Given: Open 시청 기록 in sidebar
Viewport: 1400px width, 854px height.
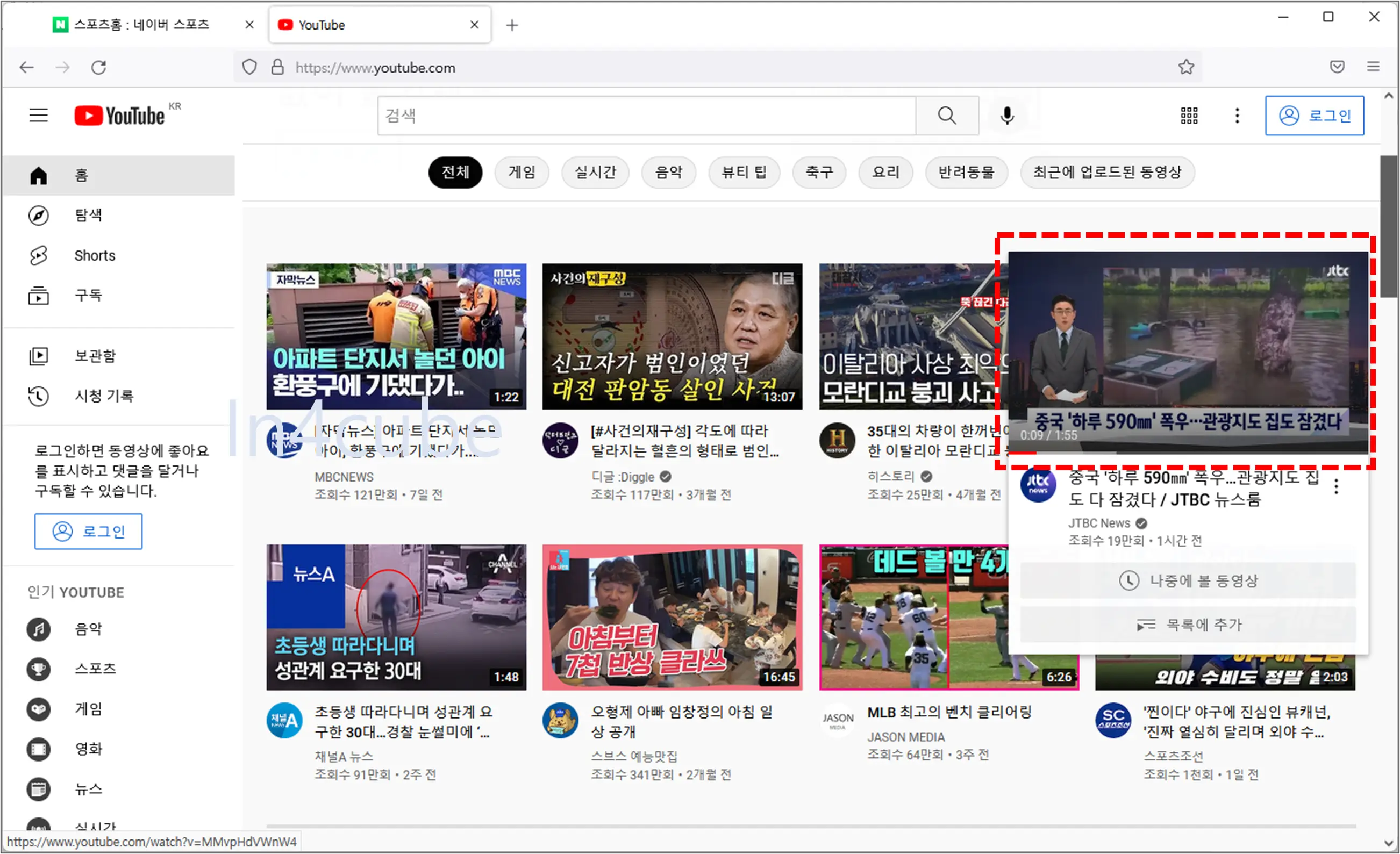Looking at the screenshot, I should tap(118, 396).
